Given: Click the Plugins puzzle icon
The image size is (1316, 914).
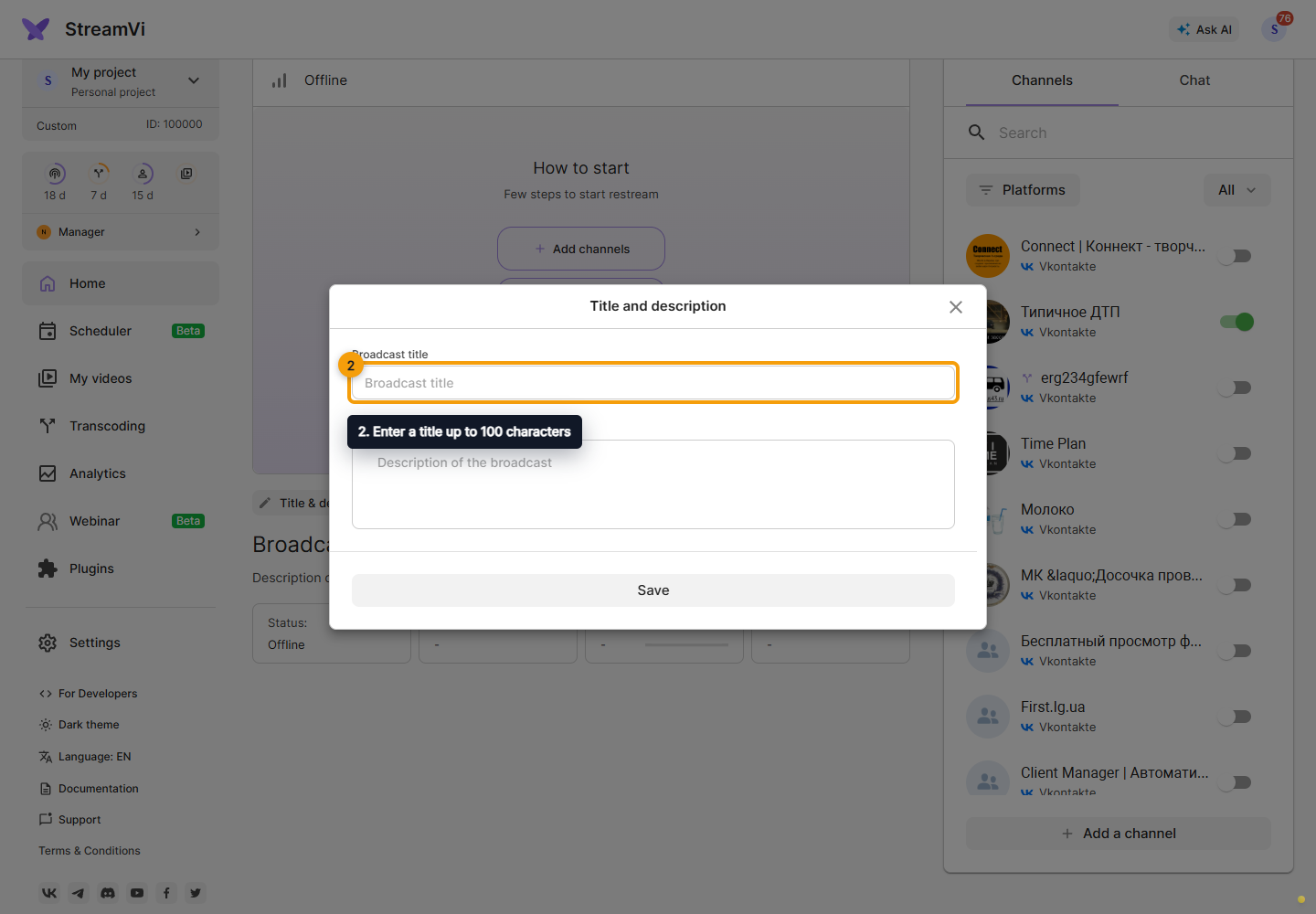Looking at the screenshot, I should click(x=48, y=569).
